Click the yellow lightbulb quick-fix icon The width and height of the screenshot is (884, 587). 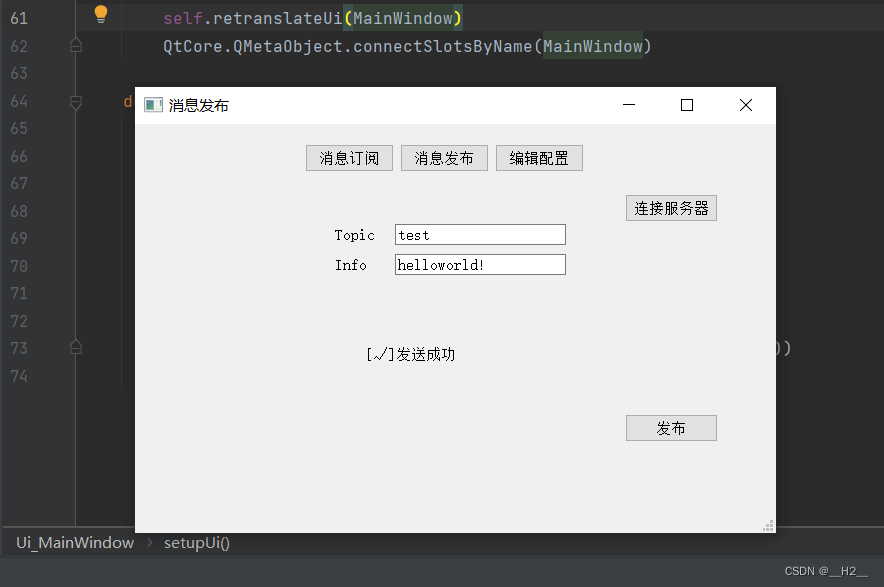pyautogui.click(x=100, y=14)
